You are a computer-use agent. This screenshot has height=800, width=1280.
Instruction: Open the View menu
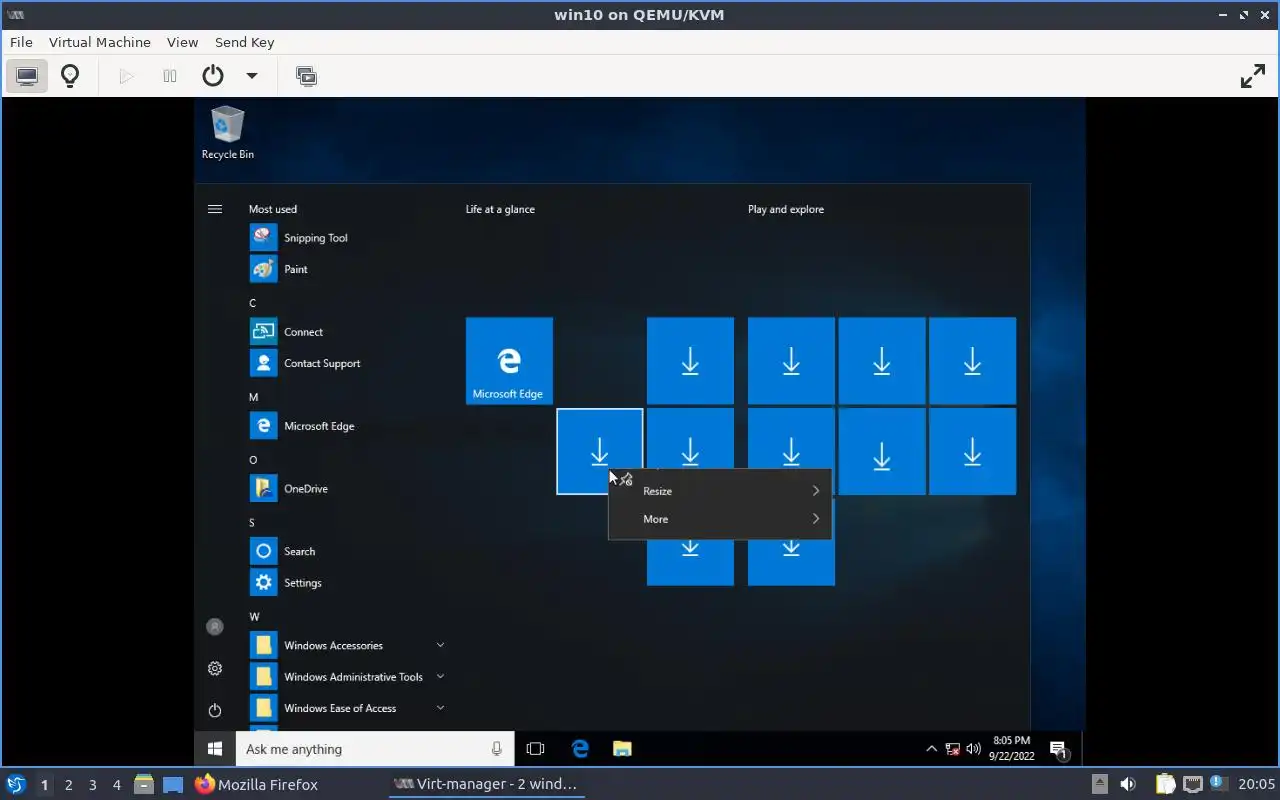point(183,42)
